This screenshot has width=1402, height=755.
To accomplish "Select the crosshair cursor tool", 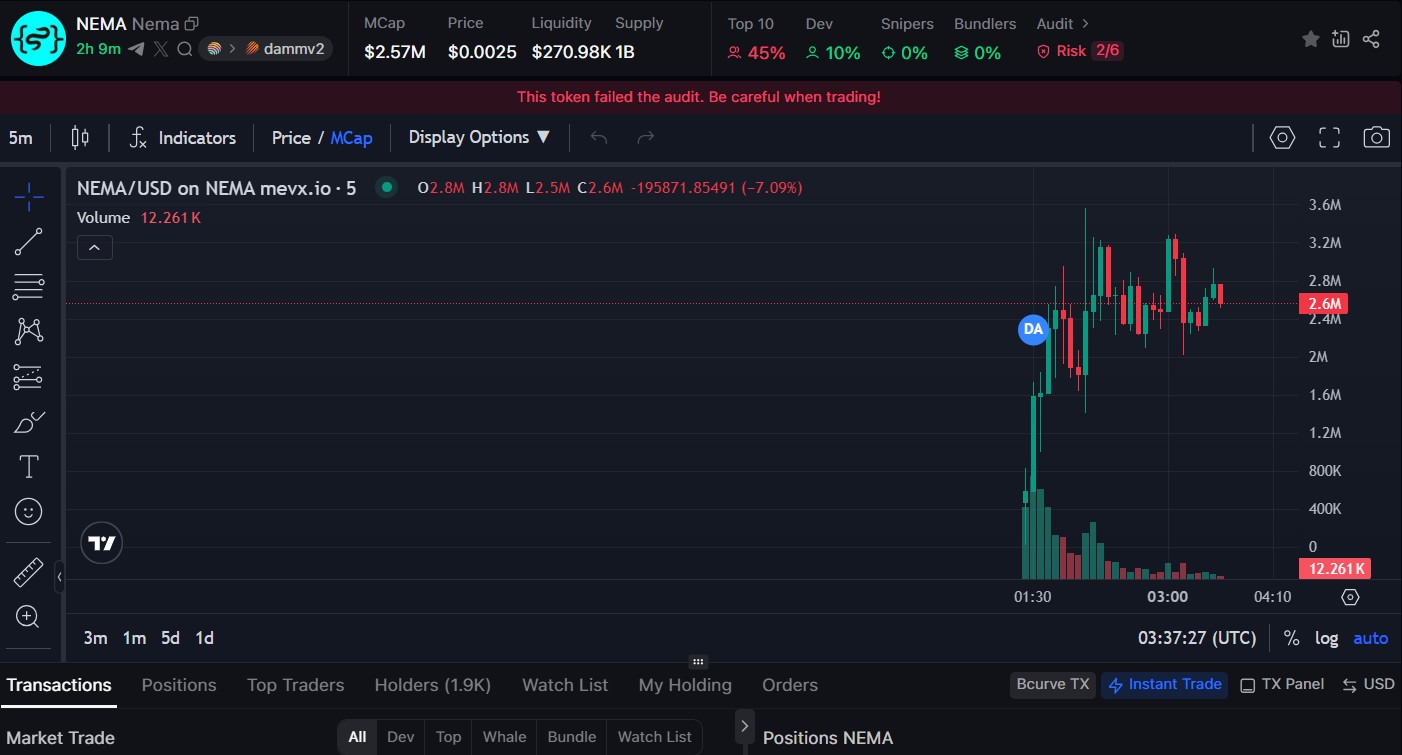I will click(29, 196).
